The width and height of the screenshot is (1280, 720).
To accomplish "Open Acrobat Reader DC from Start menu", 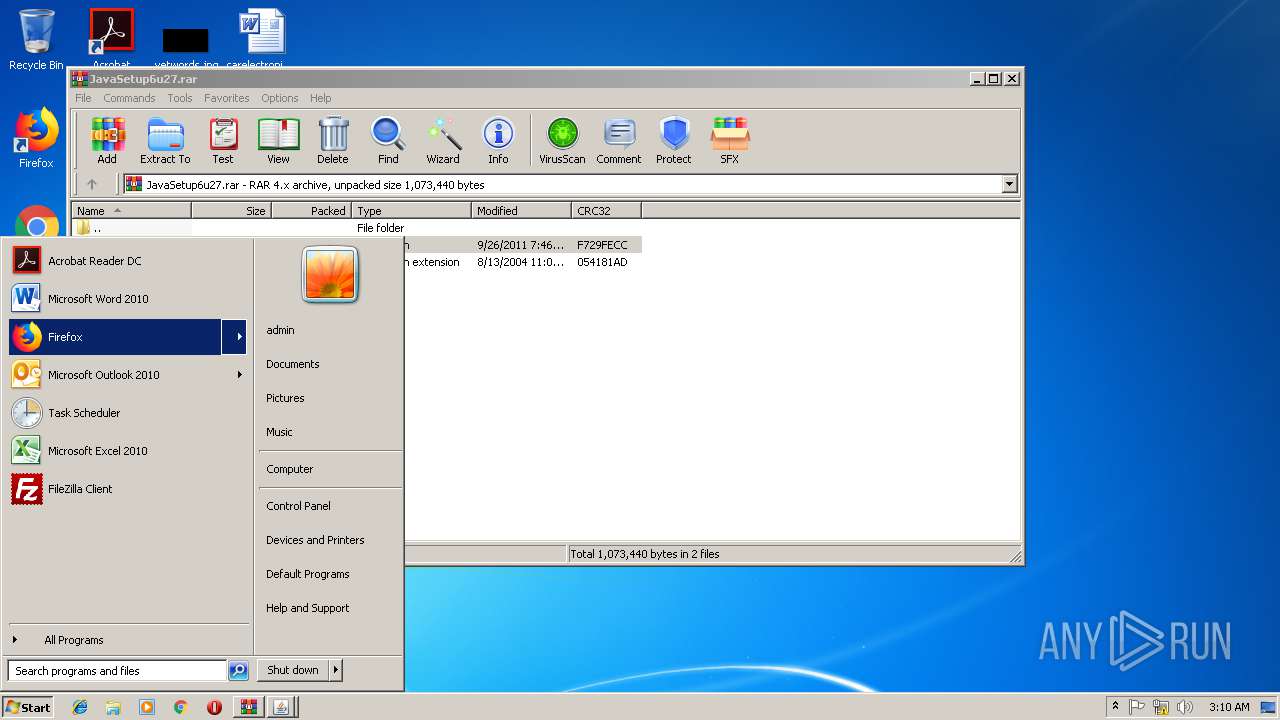I will pyautogui.click(x=128, y=261).
